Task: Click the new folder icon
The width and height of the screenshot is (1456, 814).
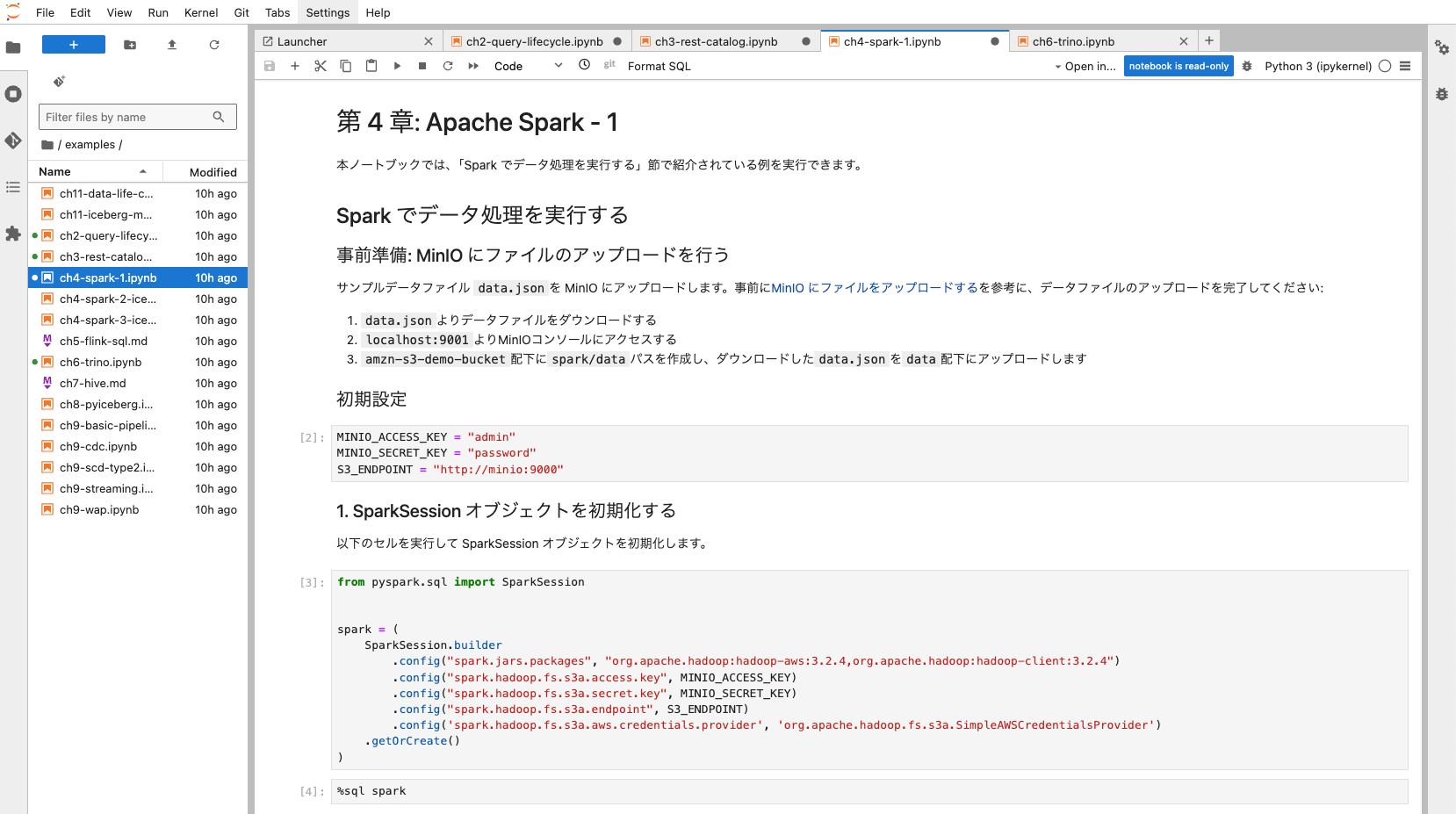Action: point(130,45)
